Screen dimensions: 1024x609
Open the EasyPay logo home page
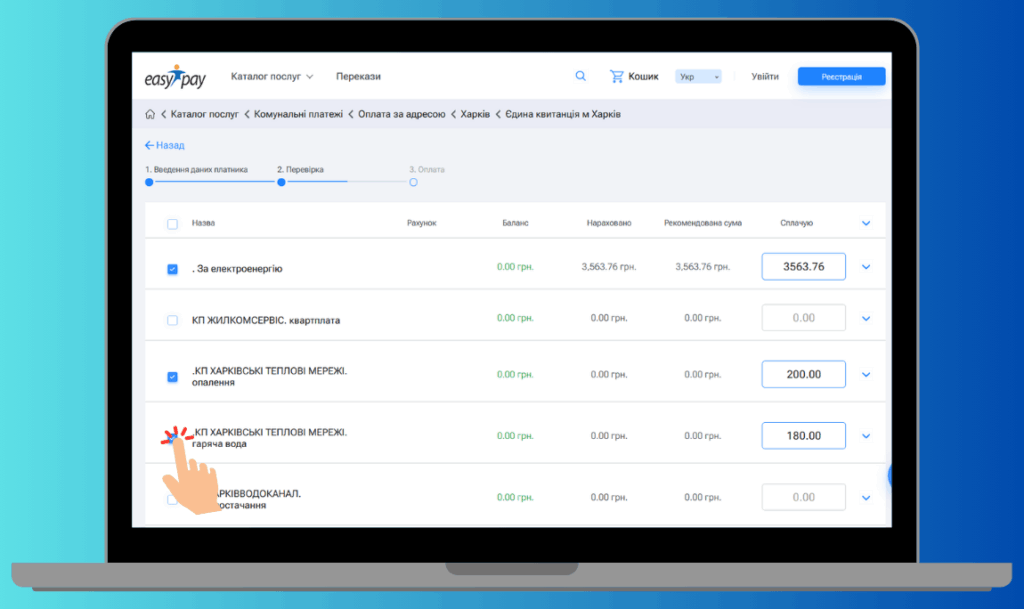(x=175, y=77)
